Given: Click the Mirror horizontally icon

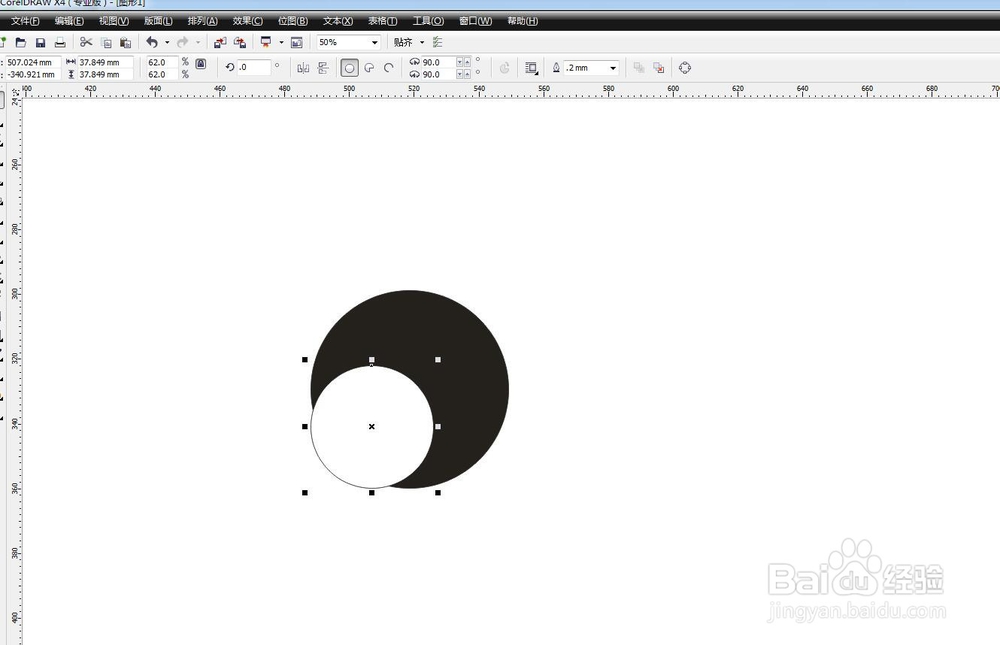Looking at the screenshot, I should tap(303, 68).
